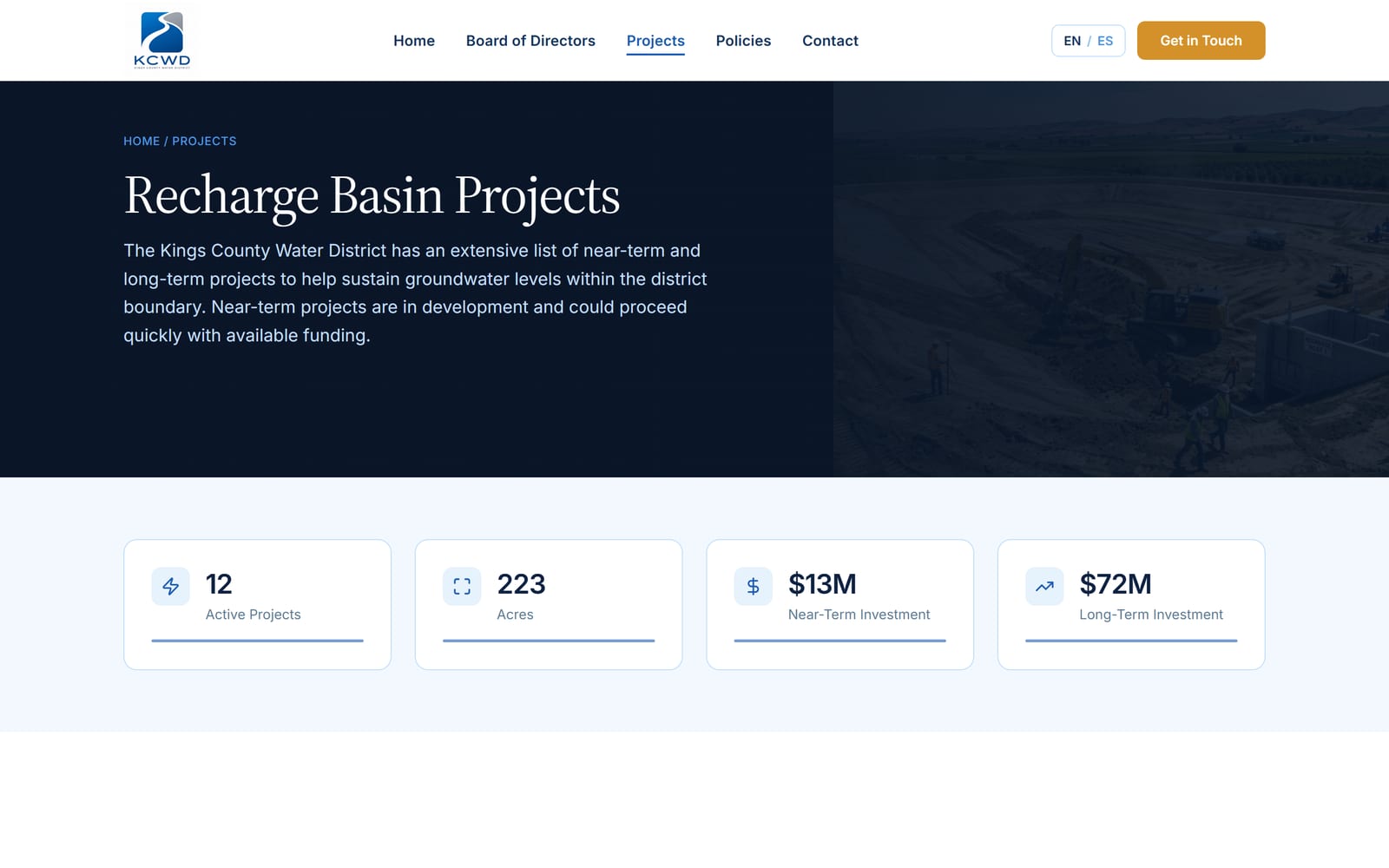Click the trending arrow Long-Term Investment icon
The width and height of the screenshot is (1389, 868).
1044,587
